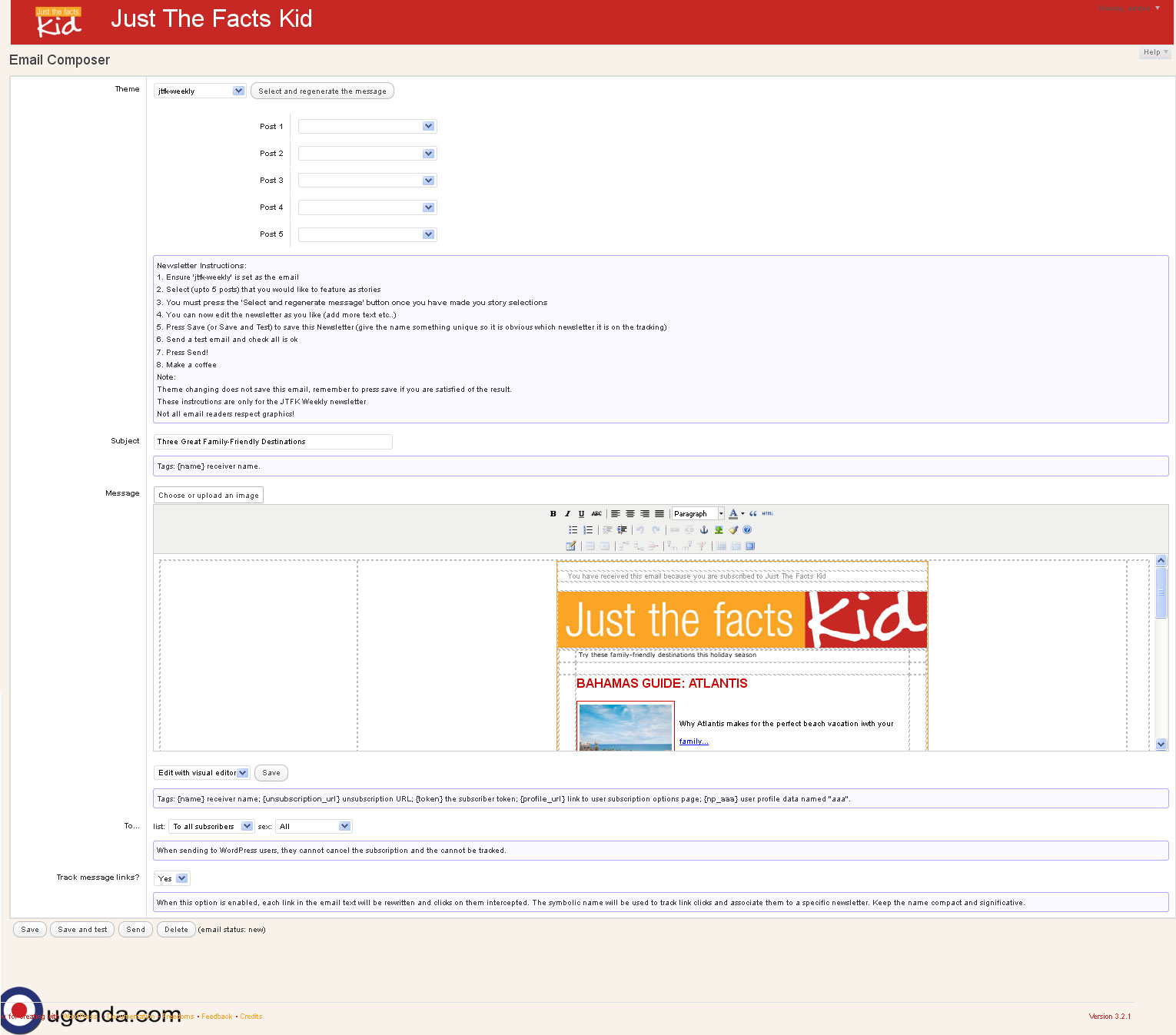
Task: Insert a bulleted list
Action: coord(573,530)
